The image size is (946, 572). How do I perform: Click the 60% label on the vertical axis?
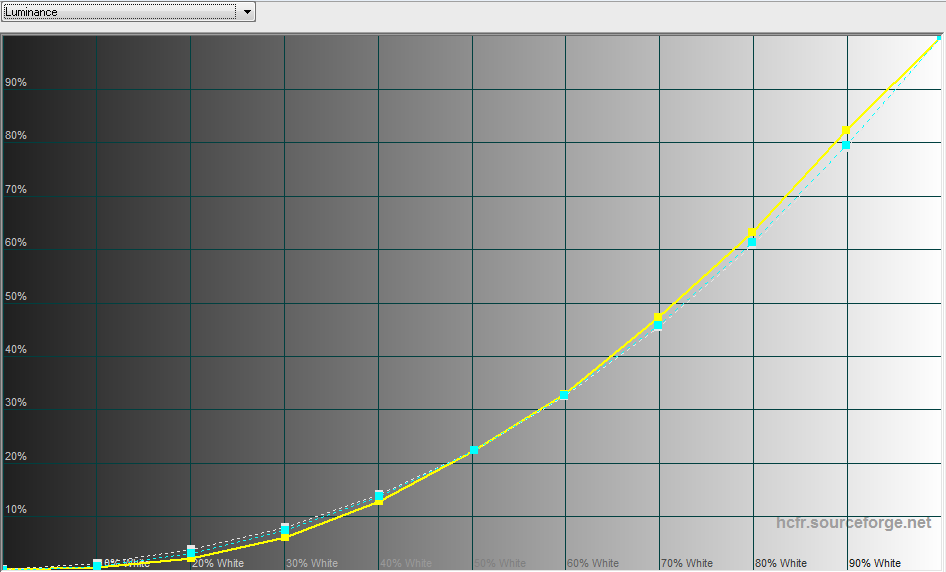click(16, 243)
